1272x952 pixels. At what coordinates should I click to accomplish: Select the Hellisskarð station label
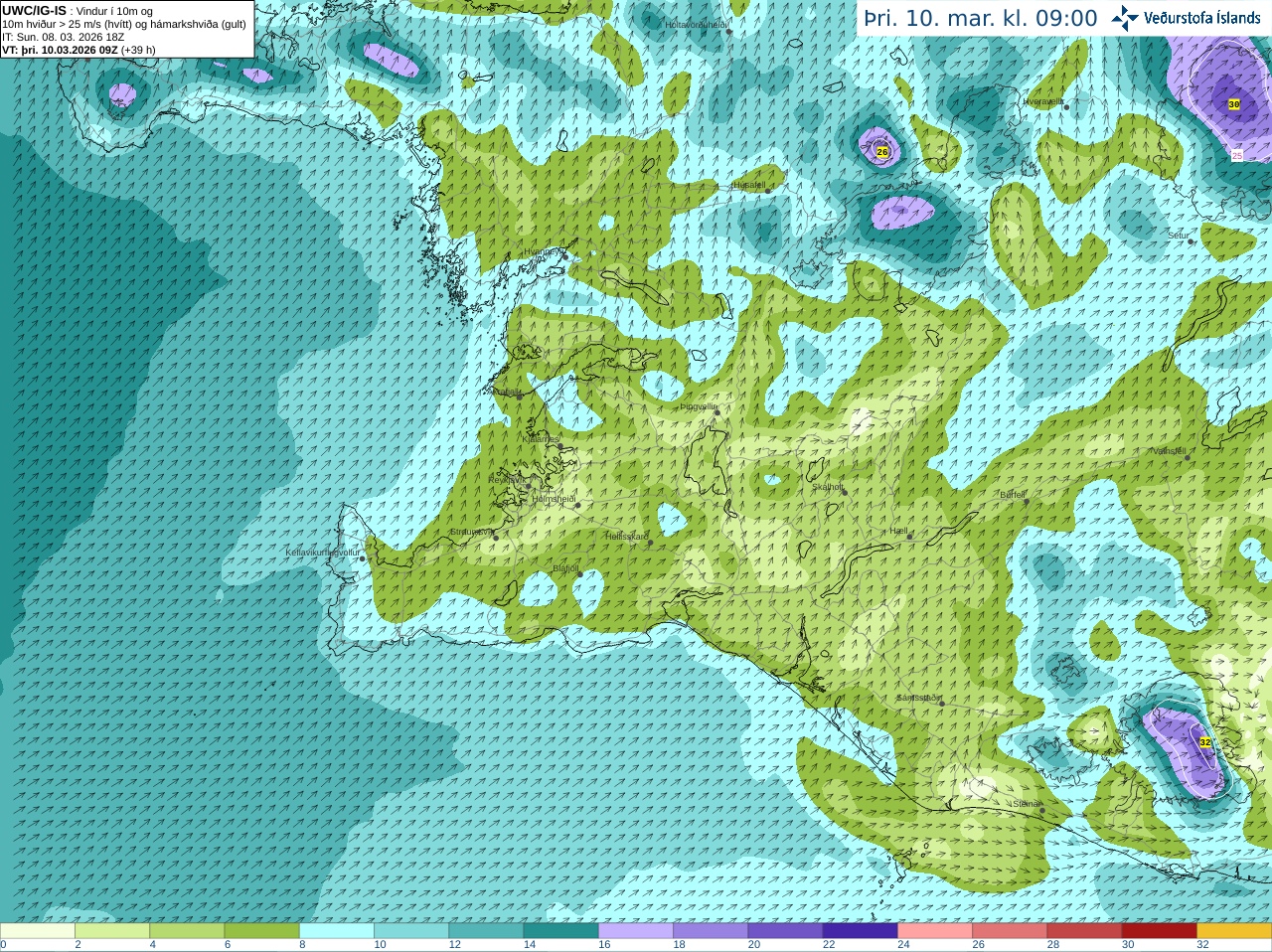coord(627,537)
